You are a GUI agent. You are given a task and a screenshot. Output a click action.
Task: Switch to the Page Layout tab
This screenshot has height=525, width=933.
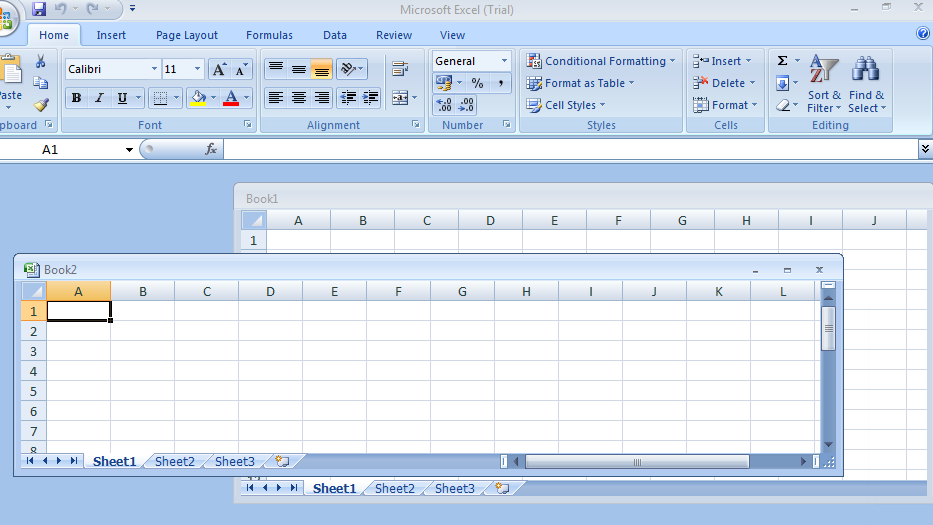pyautogui.click(x=187, y=35)
